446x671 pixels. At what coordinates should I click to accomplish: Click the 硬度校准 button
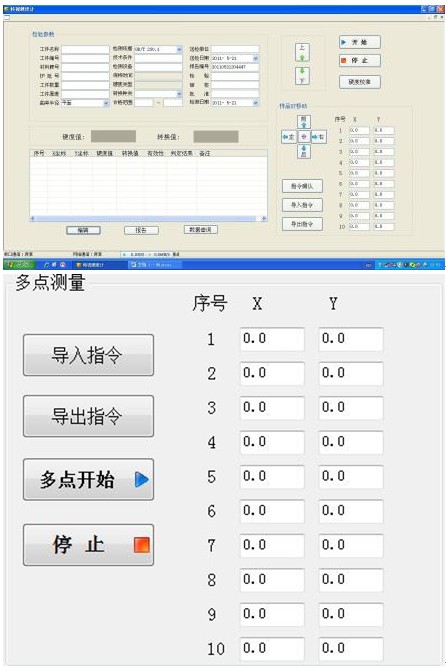coord(360,82)
